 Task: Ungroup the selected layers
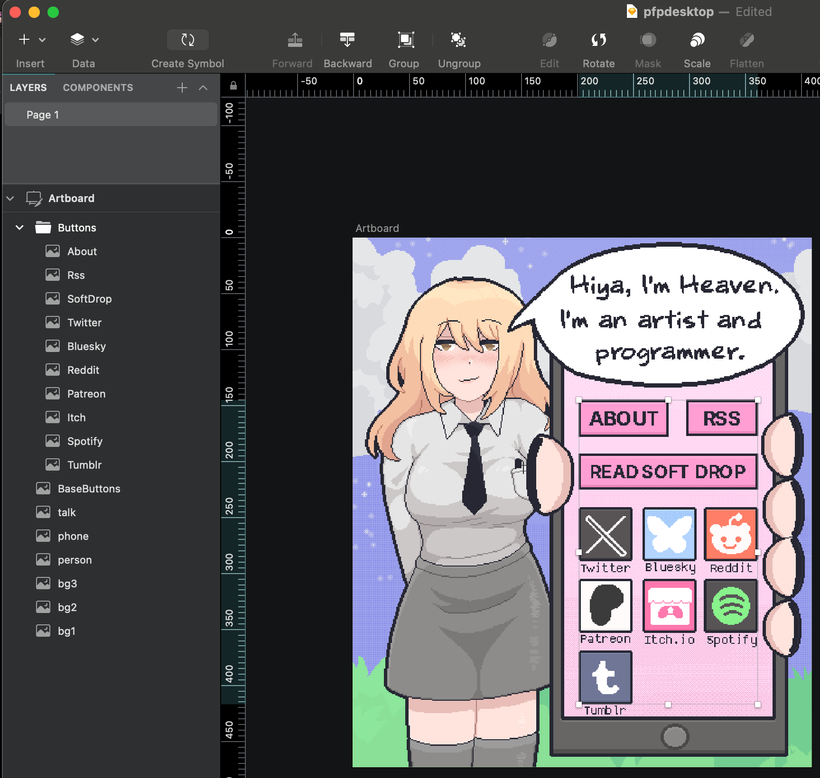459,40
